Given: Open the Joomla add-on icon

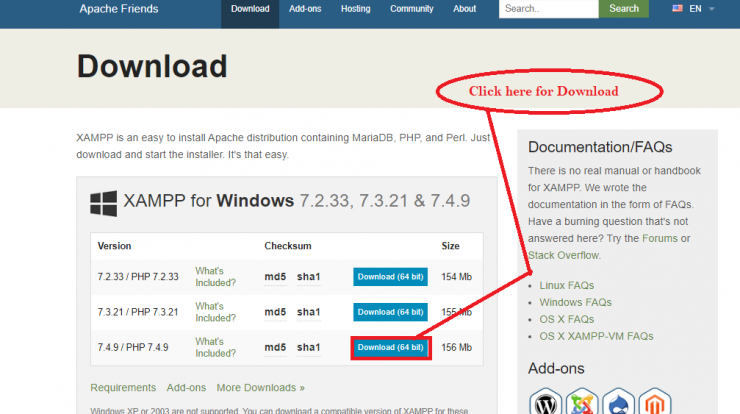Looking at the screenshot, I should coord(582,401).
